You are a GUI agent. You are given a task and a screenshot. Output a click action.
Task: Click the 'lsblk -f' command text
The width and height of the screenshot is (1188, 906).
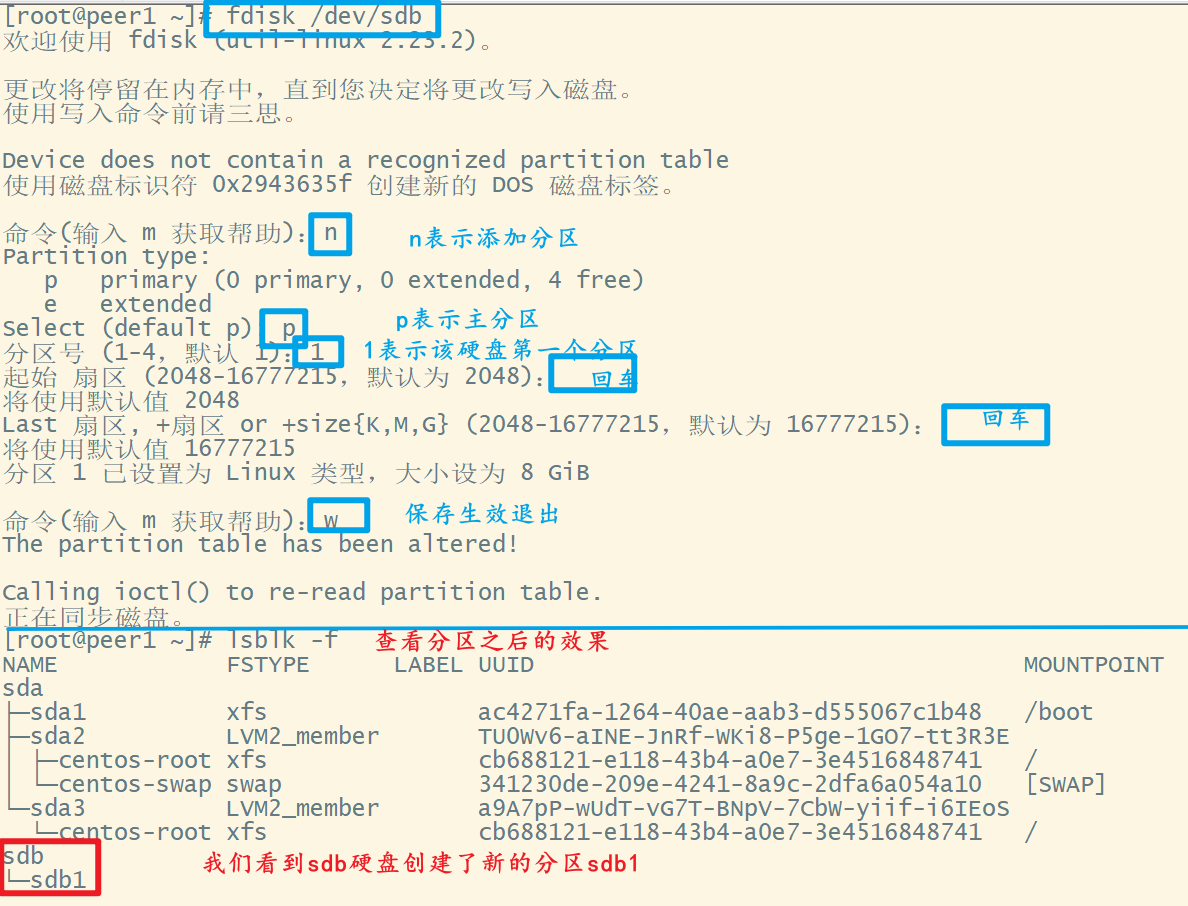click(x=283, y=640)
